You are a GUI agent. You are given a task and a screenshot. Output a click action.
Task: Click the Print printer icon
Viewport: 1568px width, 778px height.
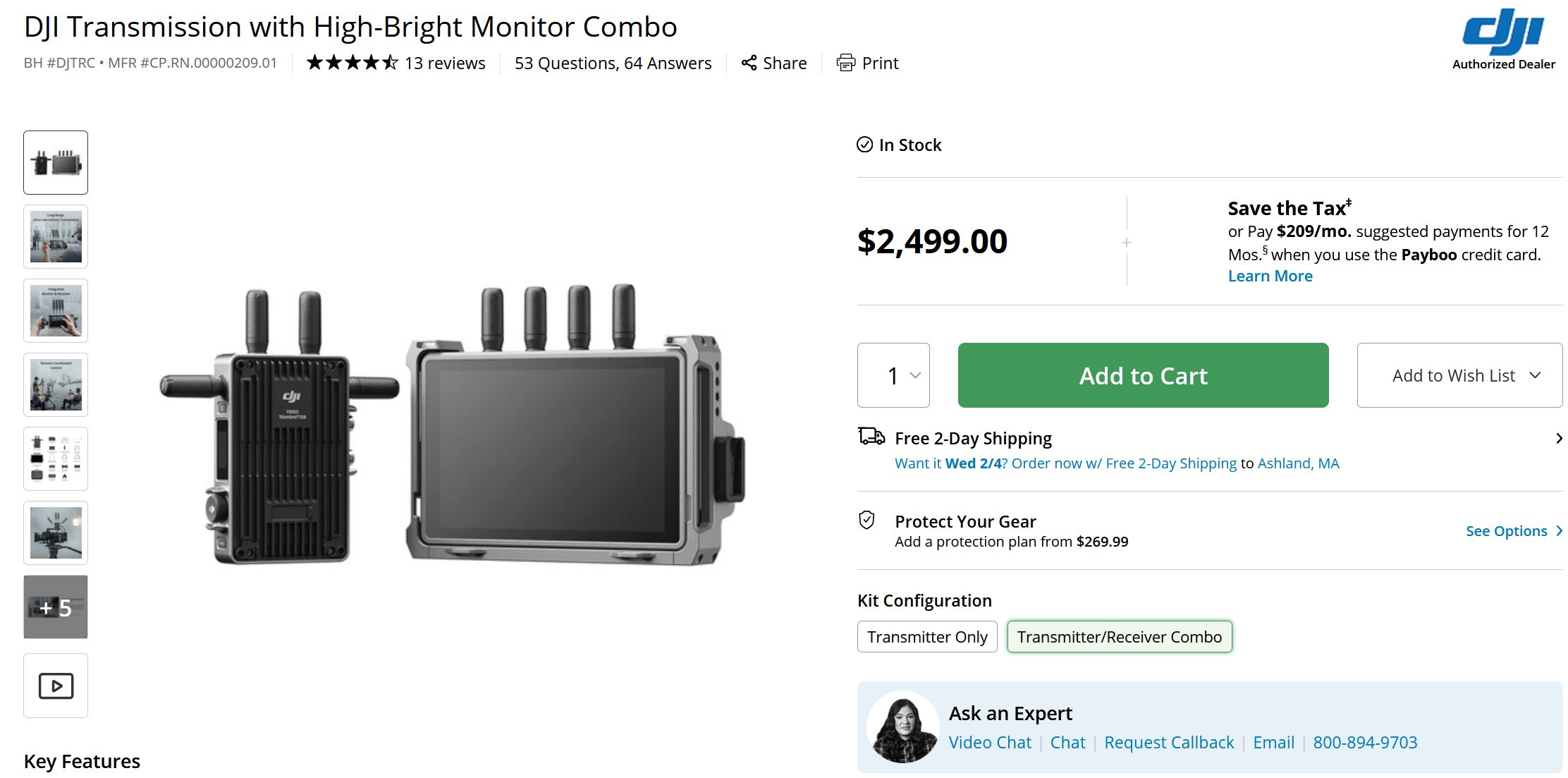click(x=846, y=63)
